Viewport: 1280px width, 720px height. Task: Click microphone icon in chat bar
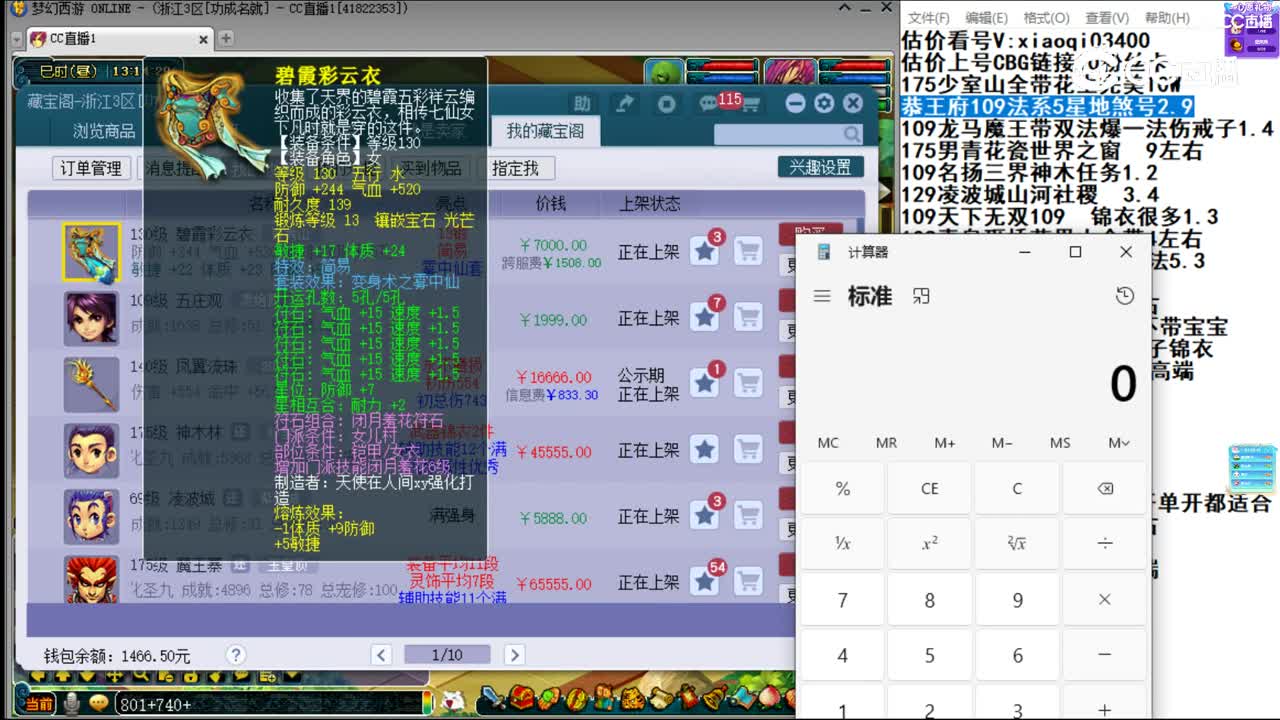coord(72,704)
